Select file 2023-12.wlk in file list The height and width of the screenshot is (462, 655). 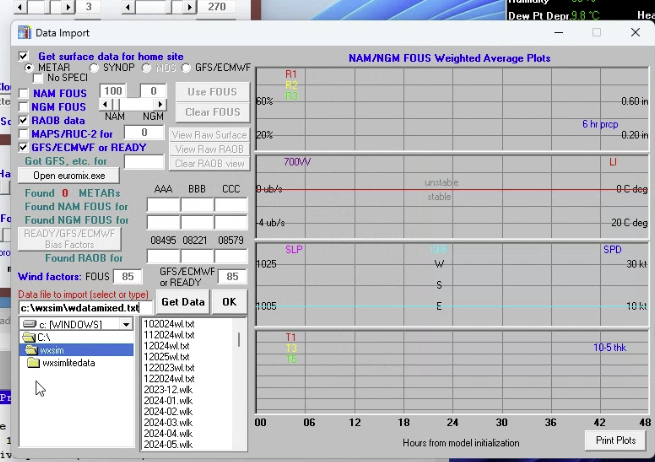(x=168, y=390)
